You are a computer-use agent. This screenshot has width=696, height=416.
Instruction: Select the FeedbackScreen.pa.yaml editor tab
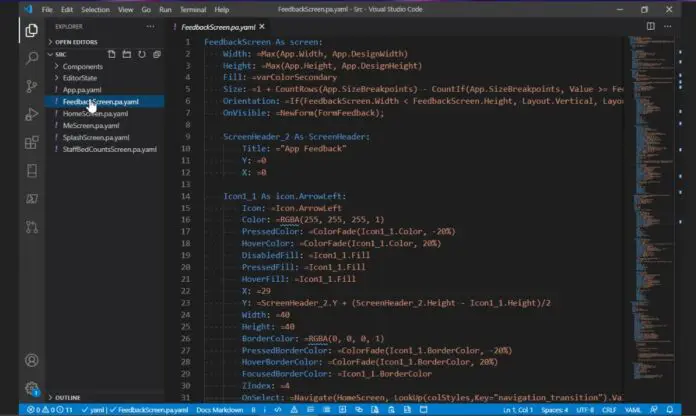click(218, 27)
